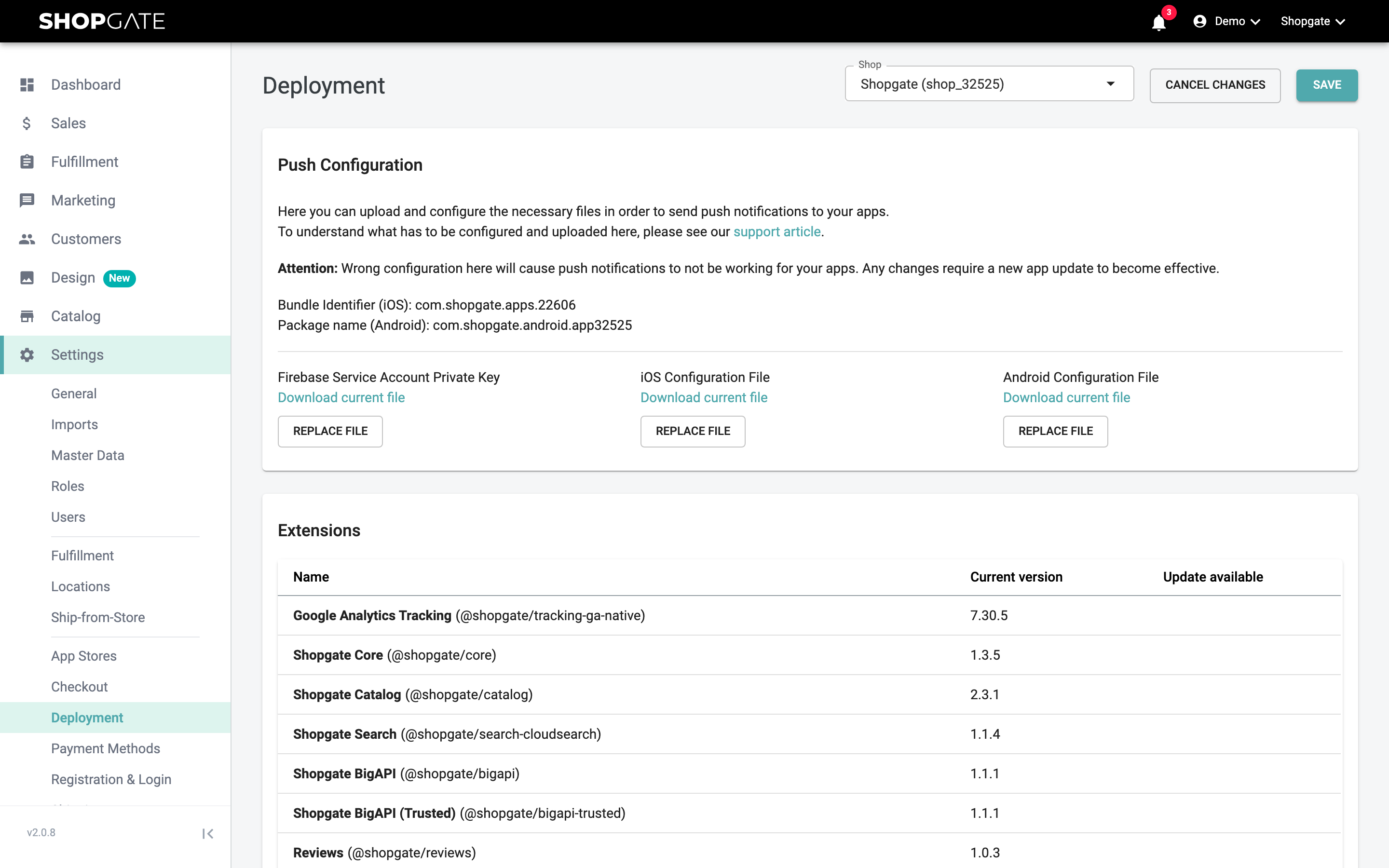Open the notifications bell icon
The image size is (1389, 868).
click(x=1159, y=22)
